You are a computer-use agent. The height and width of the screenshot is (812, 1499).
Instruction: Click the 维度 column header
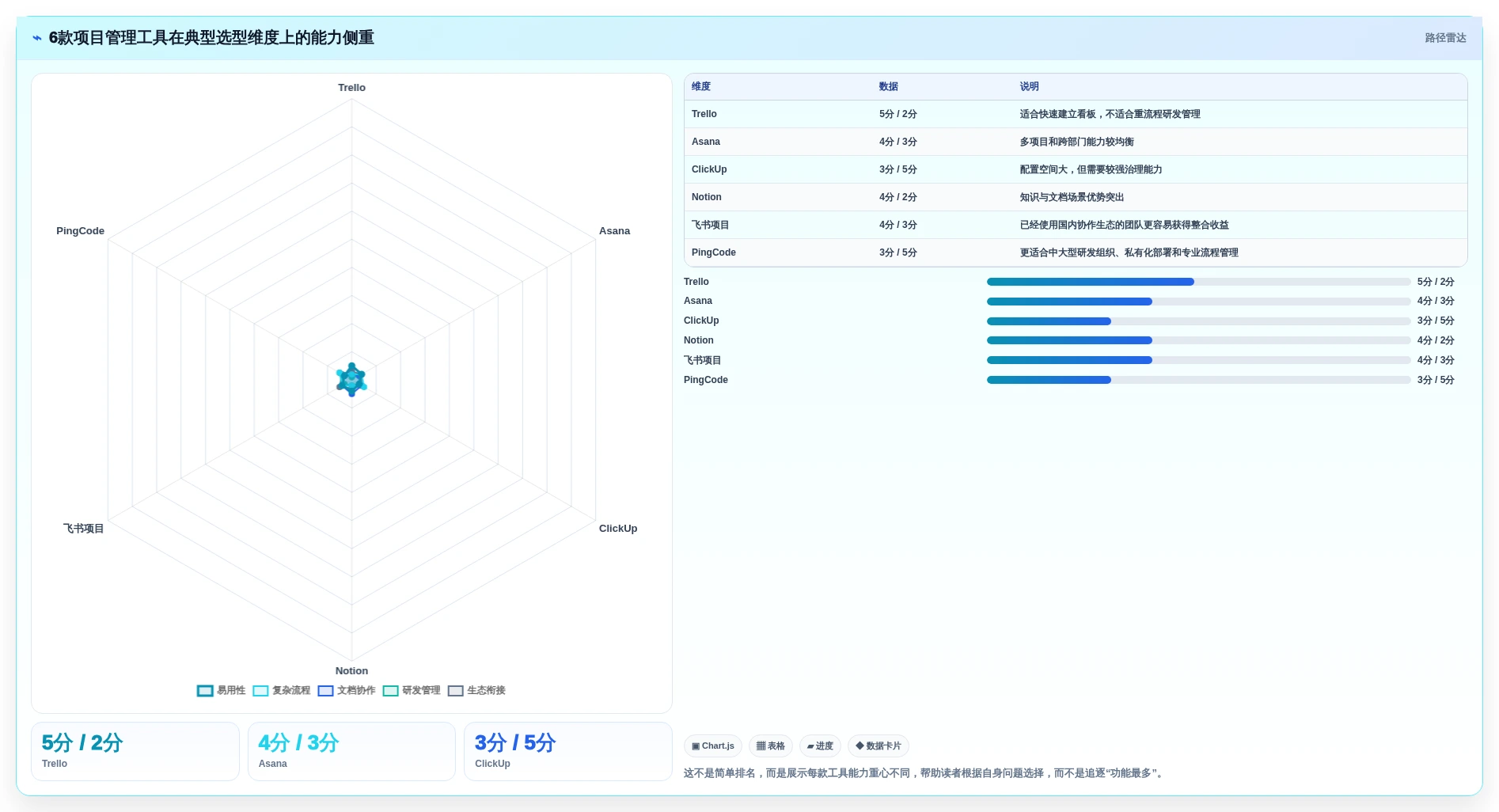(701, 87)
